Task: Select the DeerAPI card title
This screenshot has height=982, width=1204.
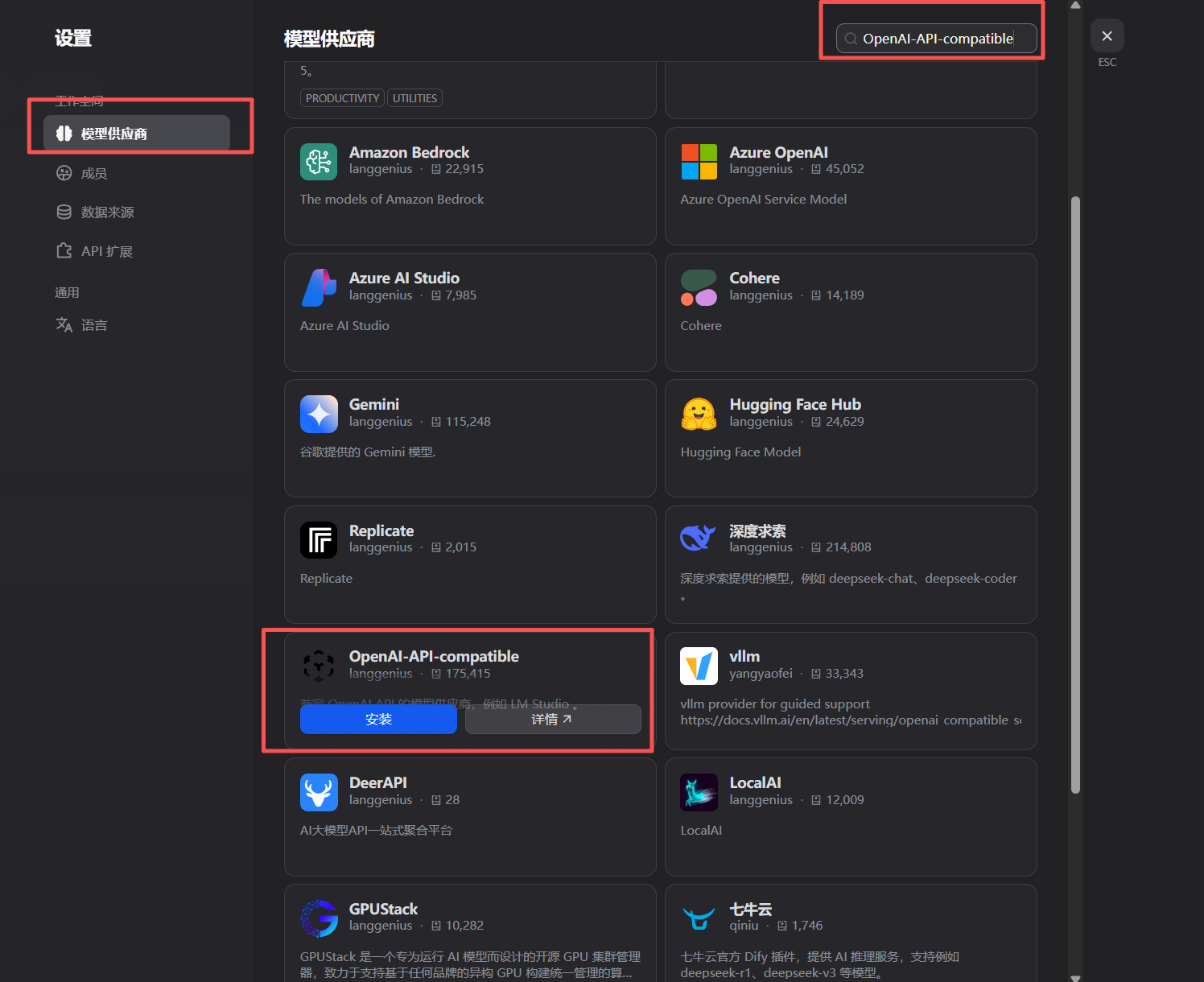Action: click(377, 782)
